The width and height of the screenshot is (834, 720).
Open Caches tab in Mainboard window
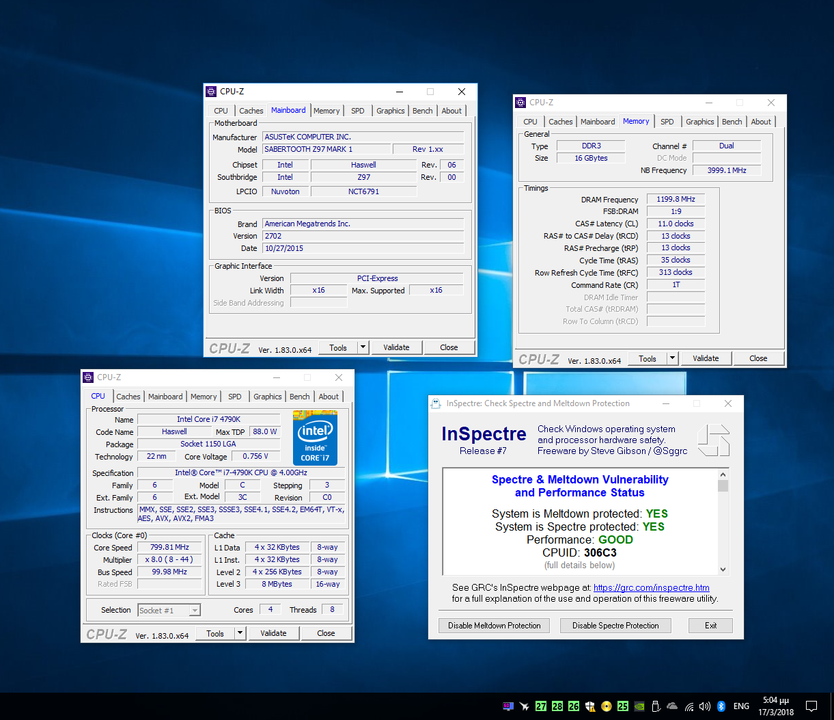click(251, 111)
